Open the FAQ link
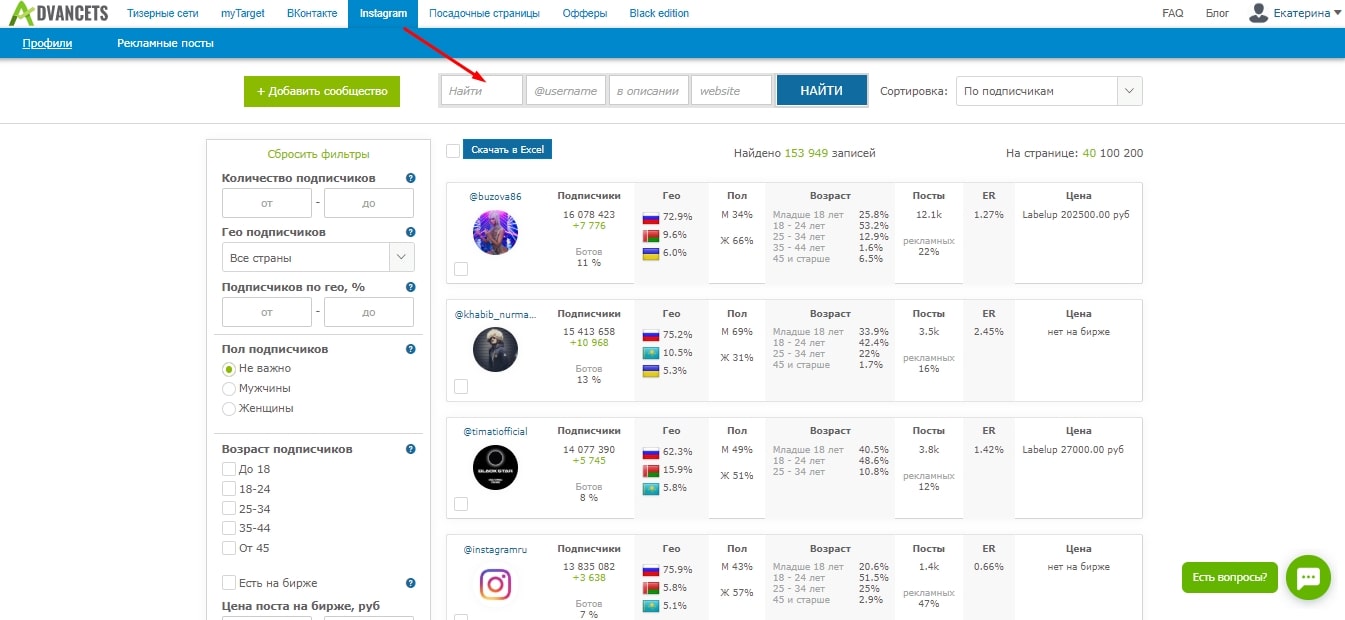Viewport: 1345px width, 620px height. [1173, 13]
